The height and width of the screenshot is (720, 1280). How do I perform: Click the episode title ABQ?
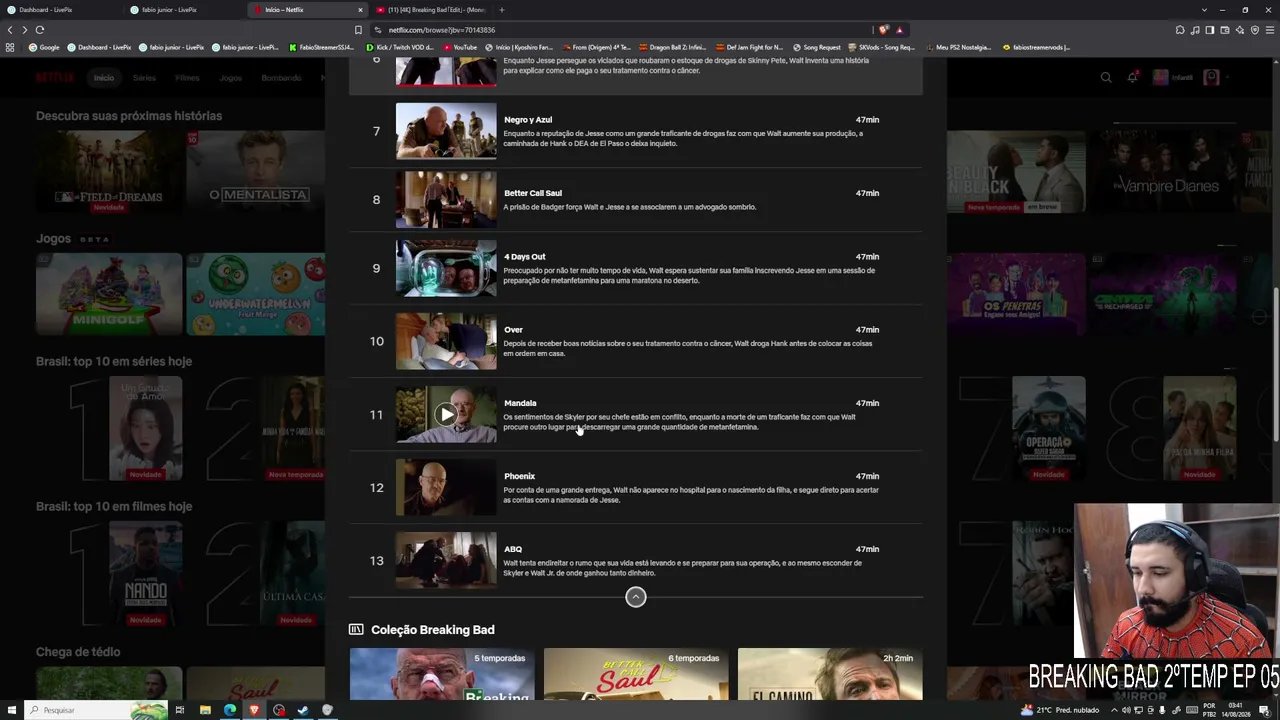click(x=513, y=549)
